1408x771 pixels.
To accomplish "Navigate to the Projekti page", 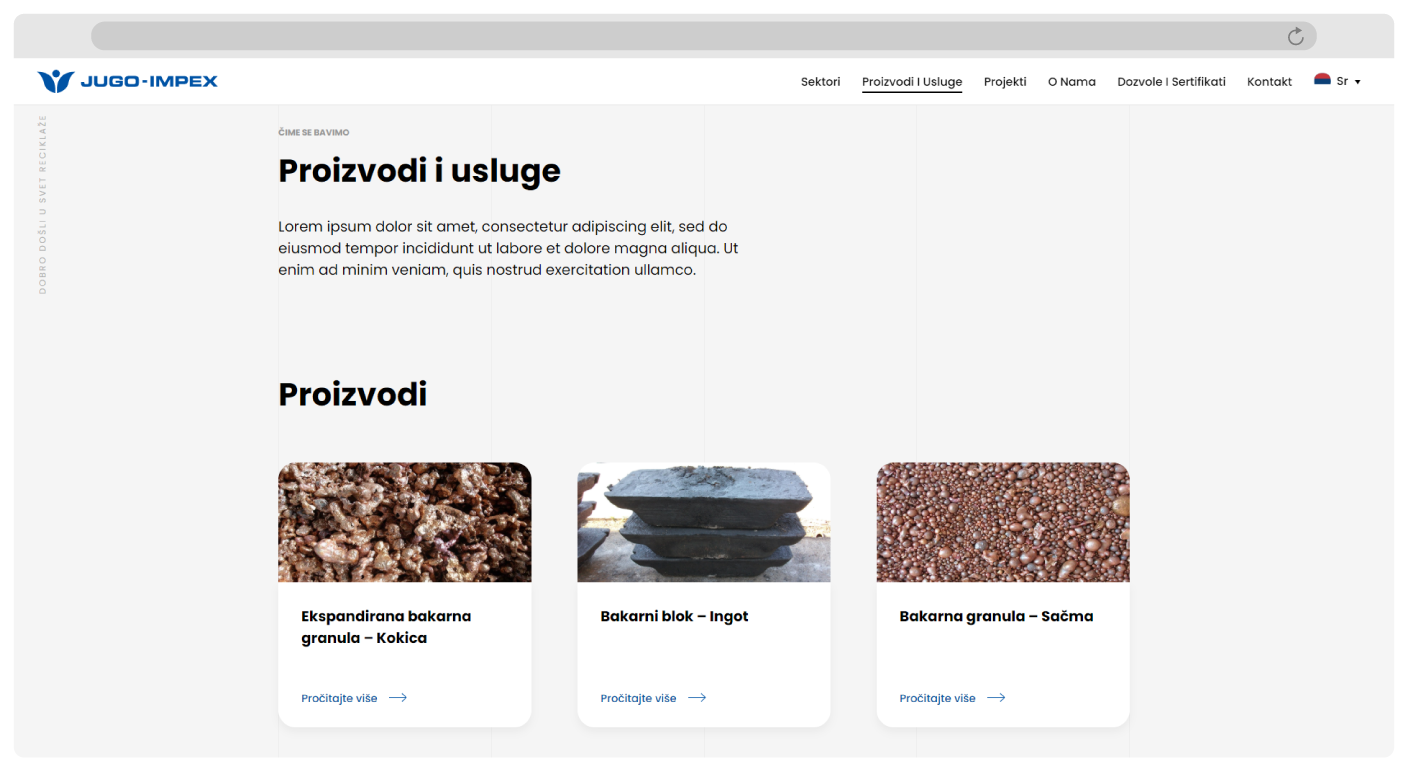I will click(x=1005, y=81).
